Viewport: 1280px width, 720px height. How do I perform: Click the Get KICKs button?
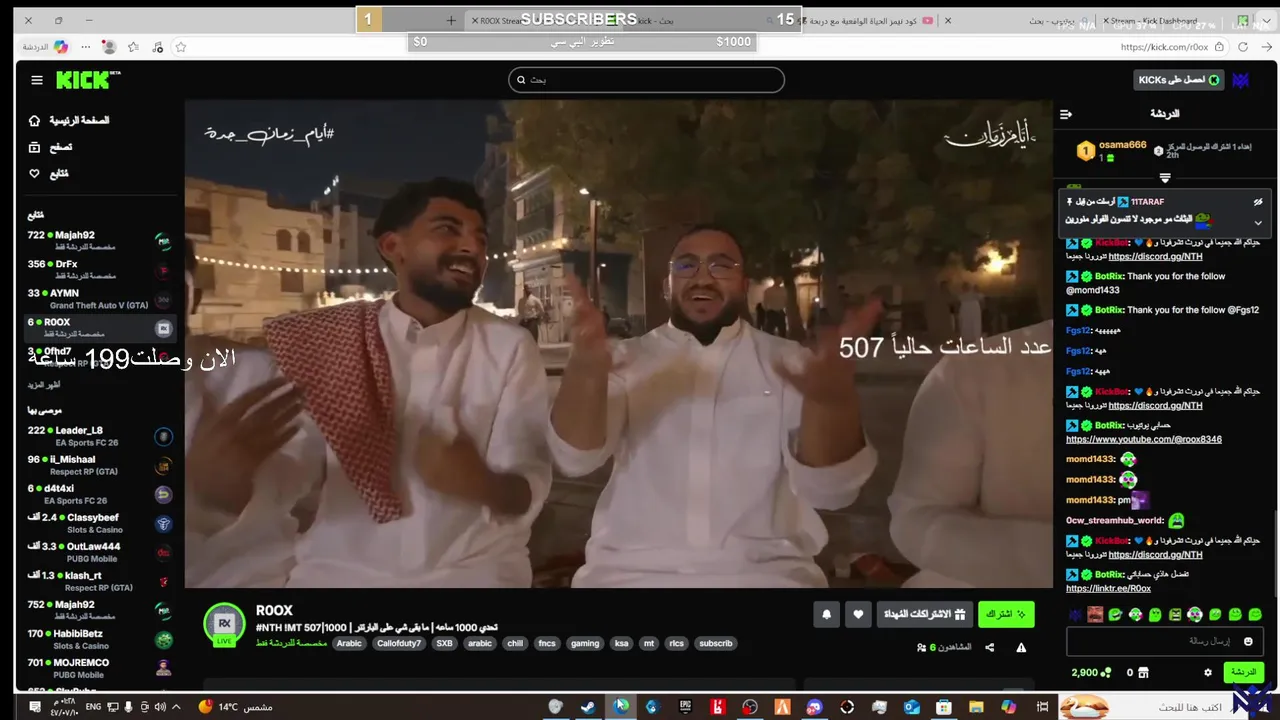1179,80
